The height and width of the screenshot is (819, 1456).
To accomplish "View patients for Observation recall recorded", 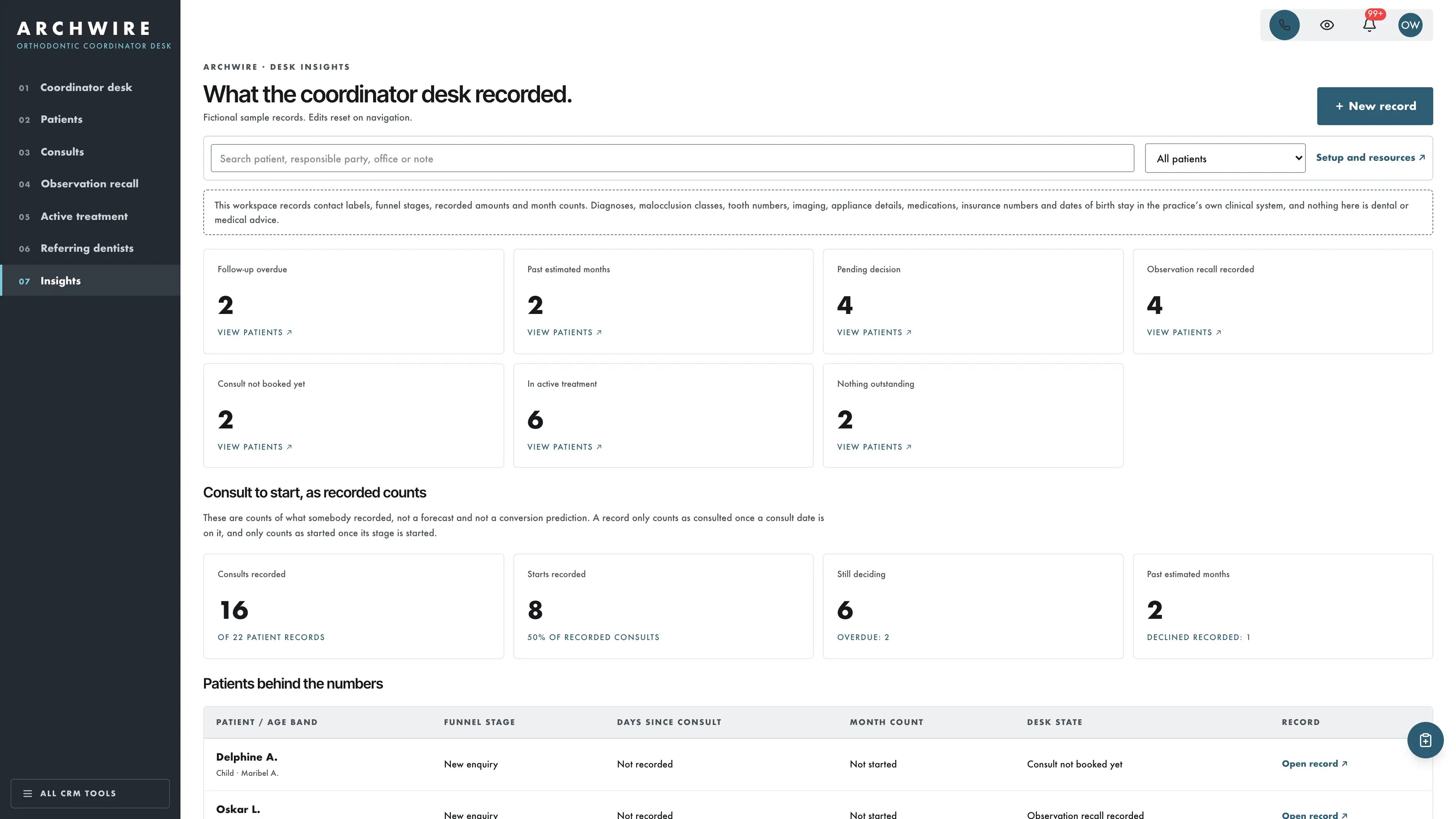I will (1184, 333).
